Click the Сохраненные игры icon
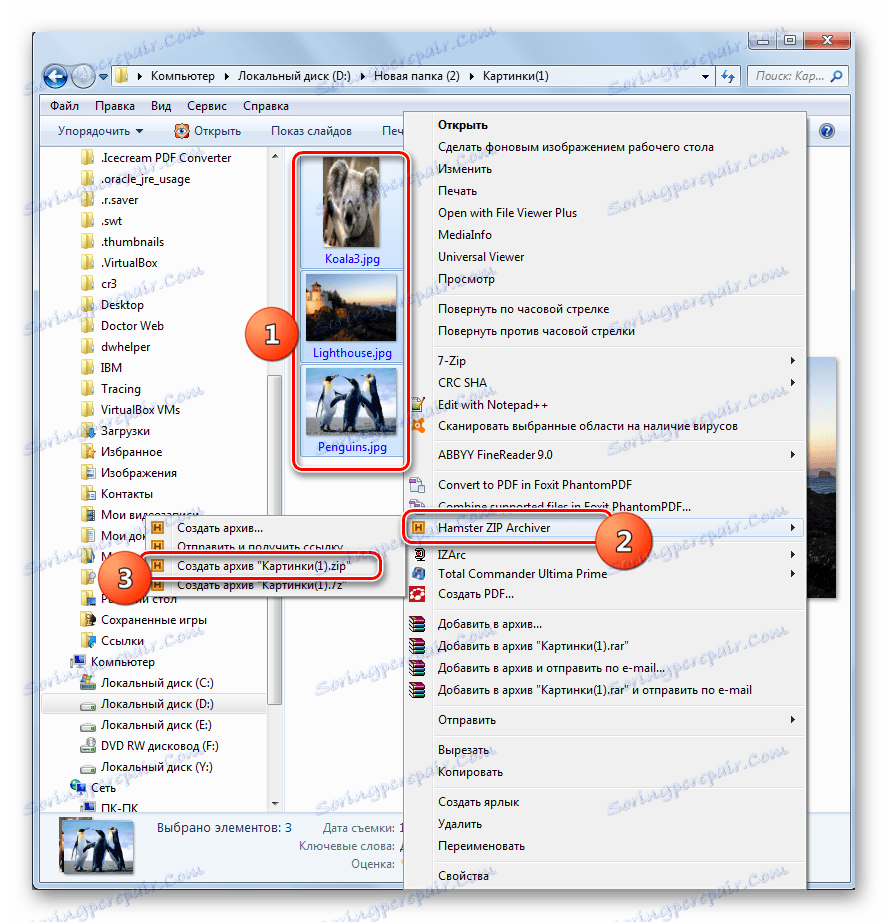The height and width of the screenshot is (922, 887). (88, 620)
